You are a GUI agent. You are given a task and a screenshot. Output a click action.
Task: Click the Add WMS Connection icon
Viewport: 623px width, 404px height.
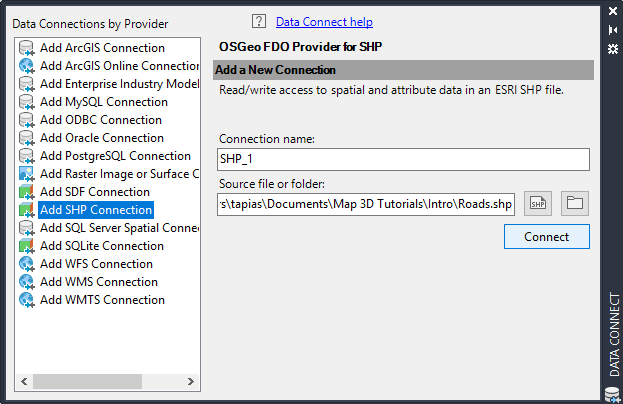pos(27,282)
